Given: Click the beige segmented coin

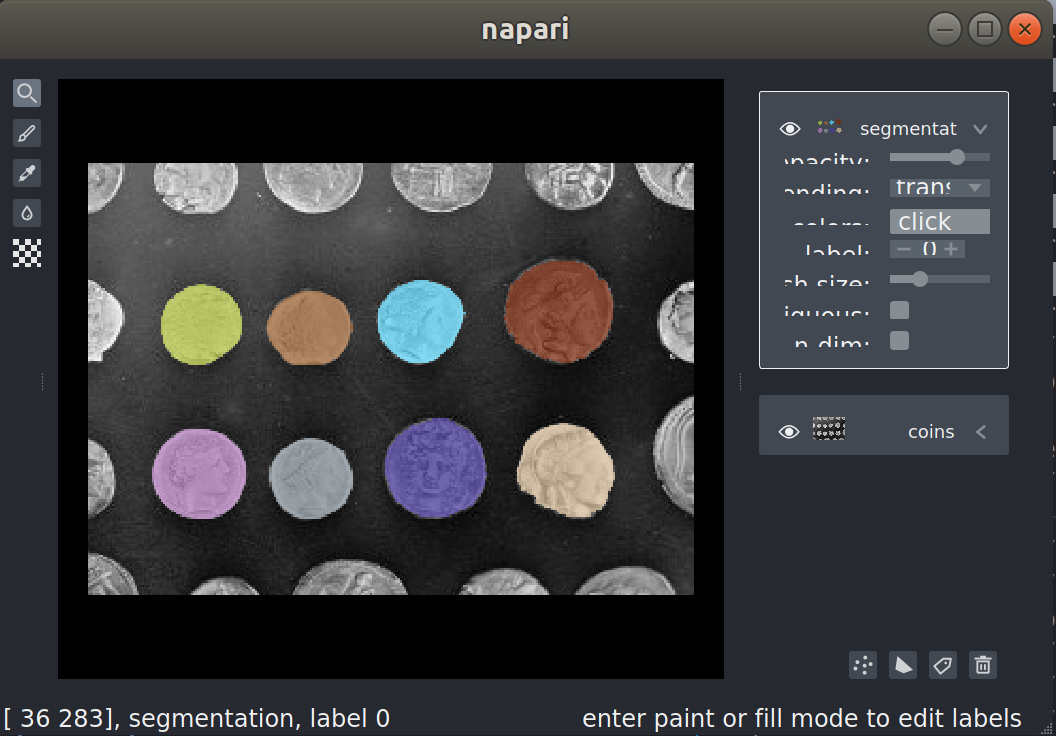Looking at the screenshot, I should [566, 470].
